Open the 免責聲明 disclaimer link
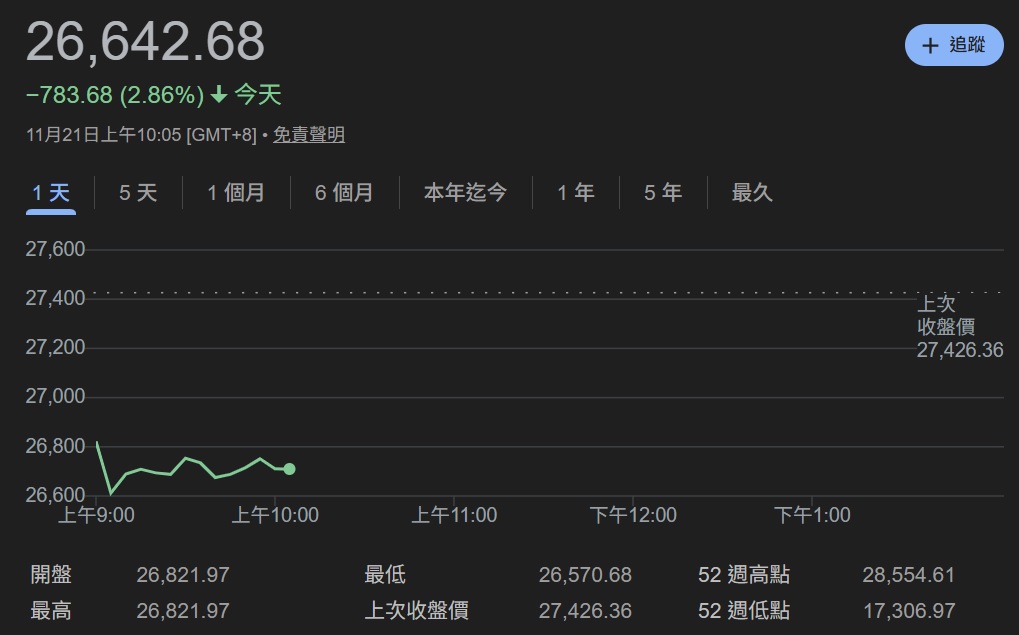Image resolution: width=1019 pixels, height=635 pixels. click(x=311, y=134)
